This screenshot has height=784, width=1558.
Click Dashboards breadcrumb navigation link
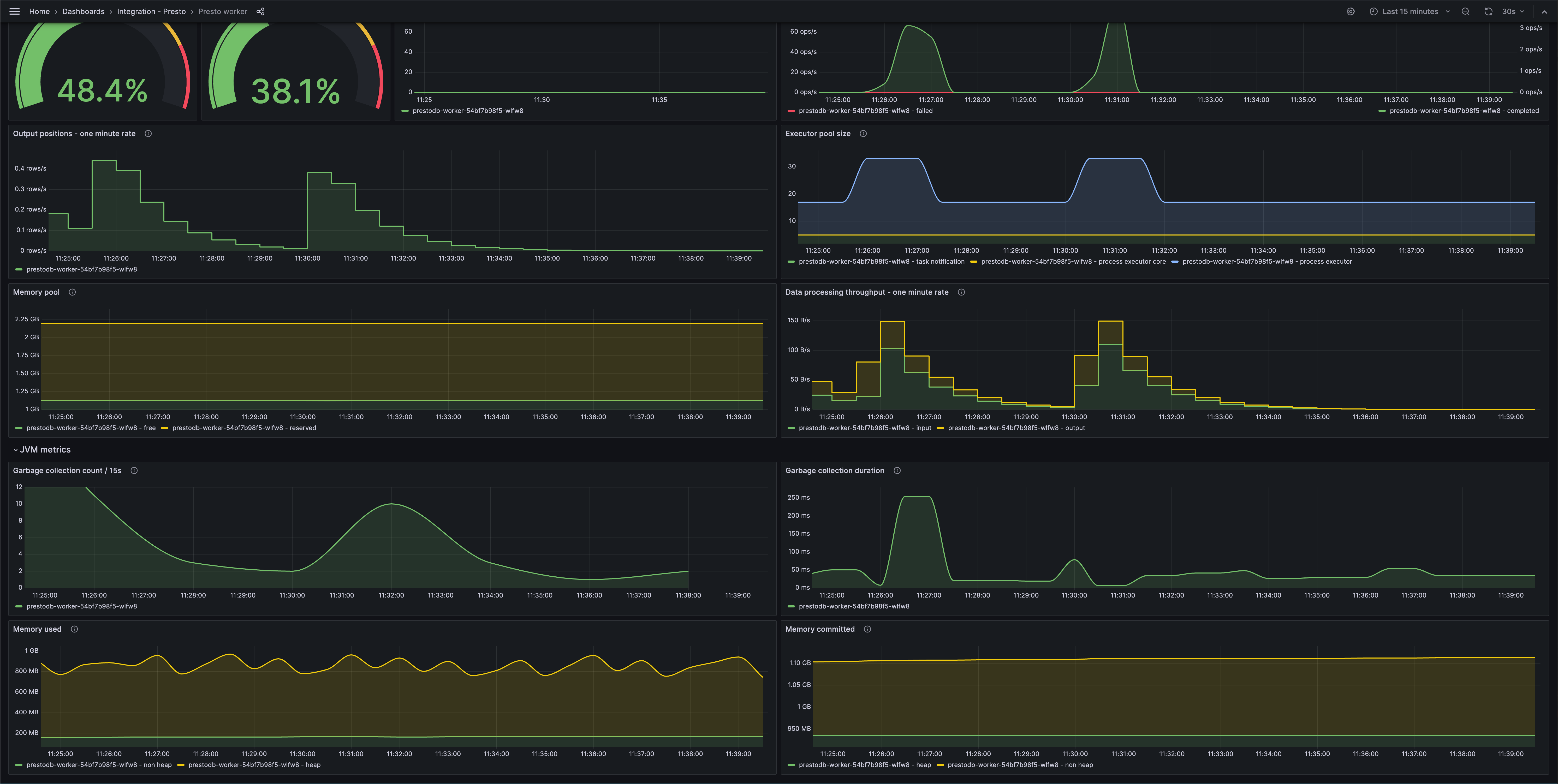[x=83, y=11]
